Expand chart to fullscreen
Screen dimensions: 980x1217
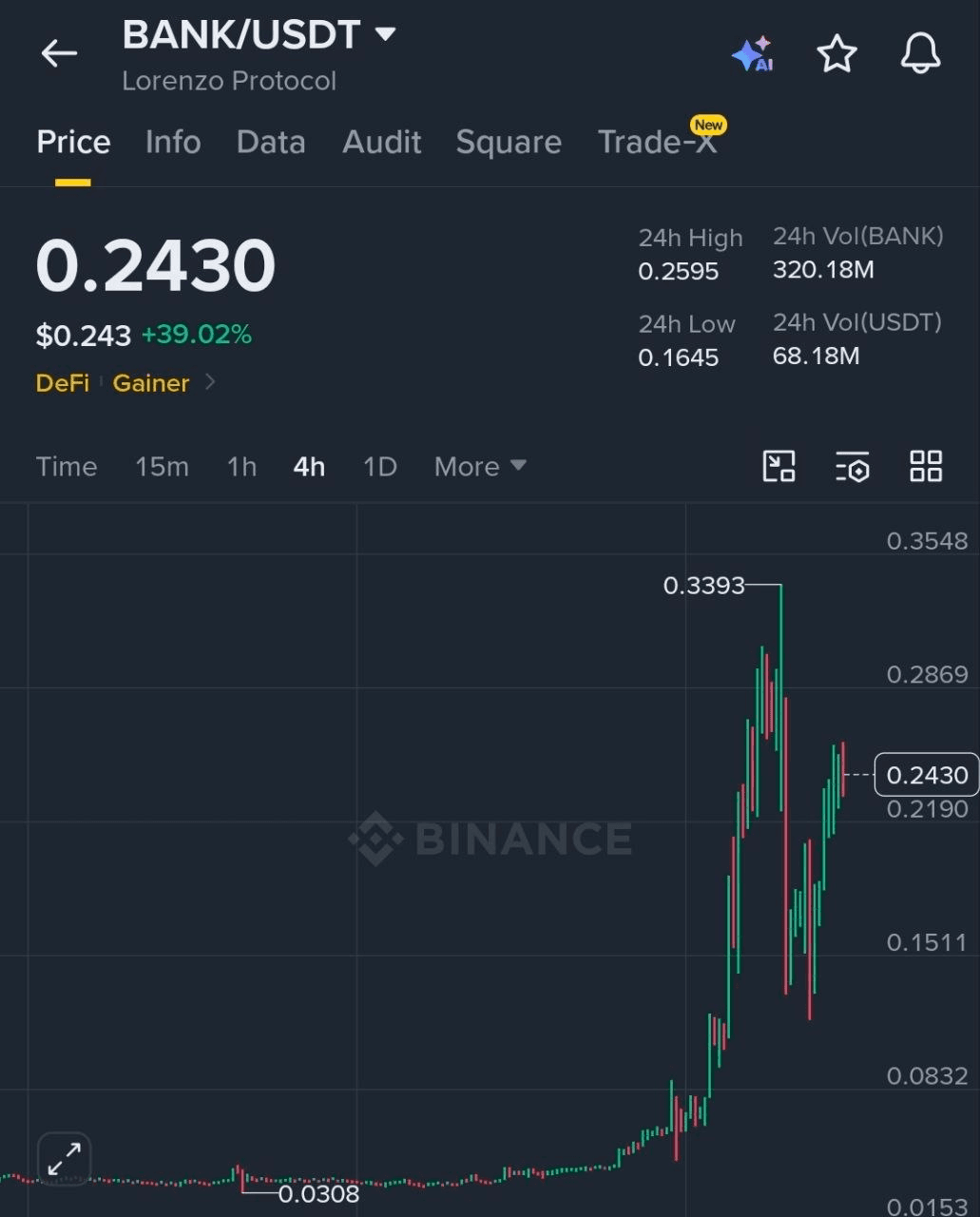click(65, 1158)
